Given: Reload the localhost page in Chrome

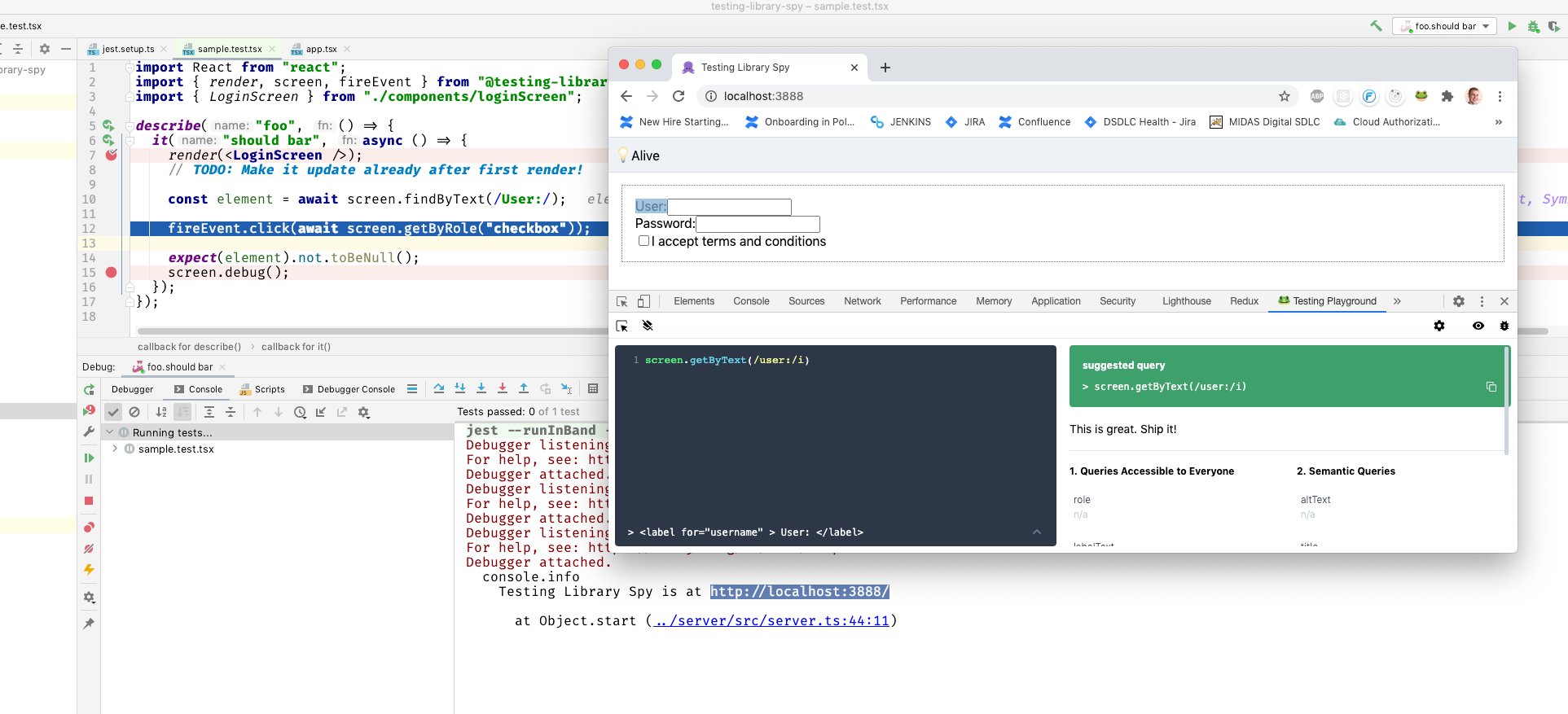Looking at the screenshot, I should click(679, 96).
